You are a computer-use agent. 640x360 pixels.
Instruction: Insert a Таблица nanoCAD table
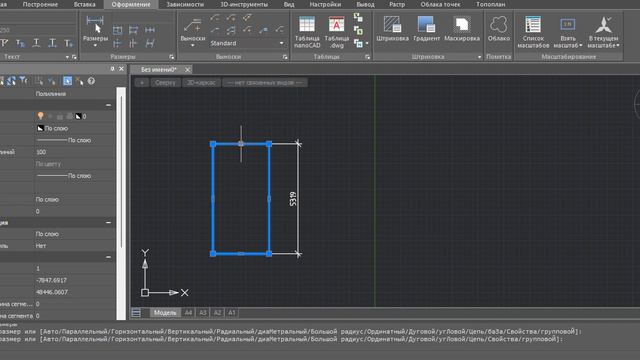307,32
